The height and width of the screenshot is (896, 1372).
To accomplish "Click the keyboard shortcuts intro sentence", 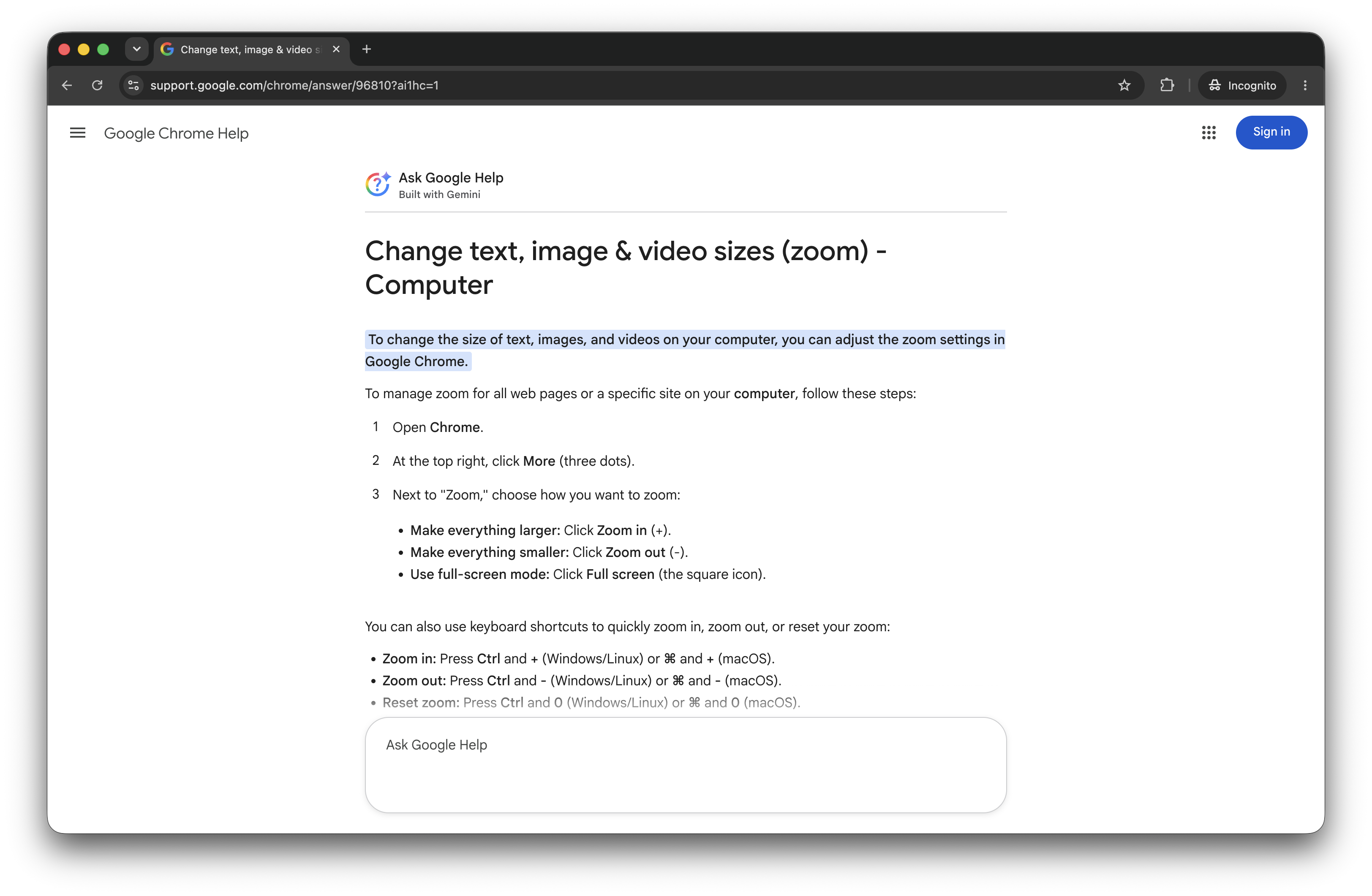I will tap(627, 627).
